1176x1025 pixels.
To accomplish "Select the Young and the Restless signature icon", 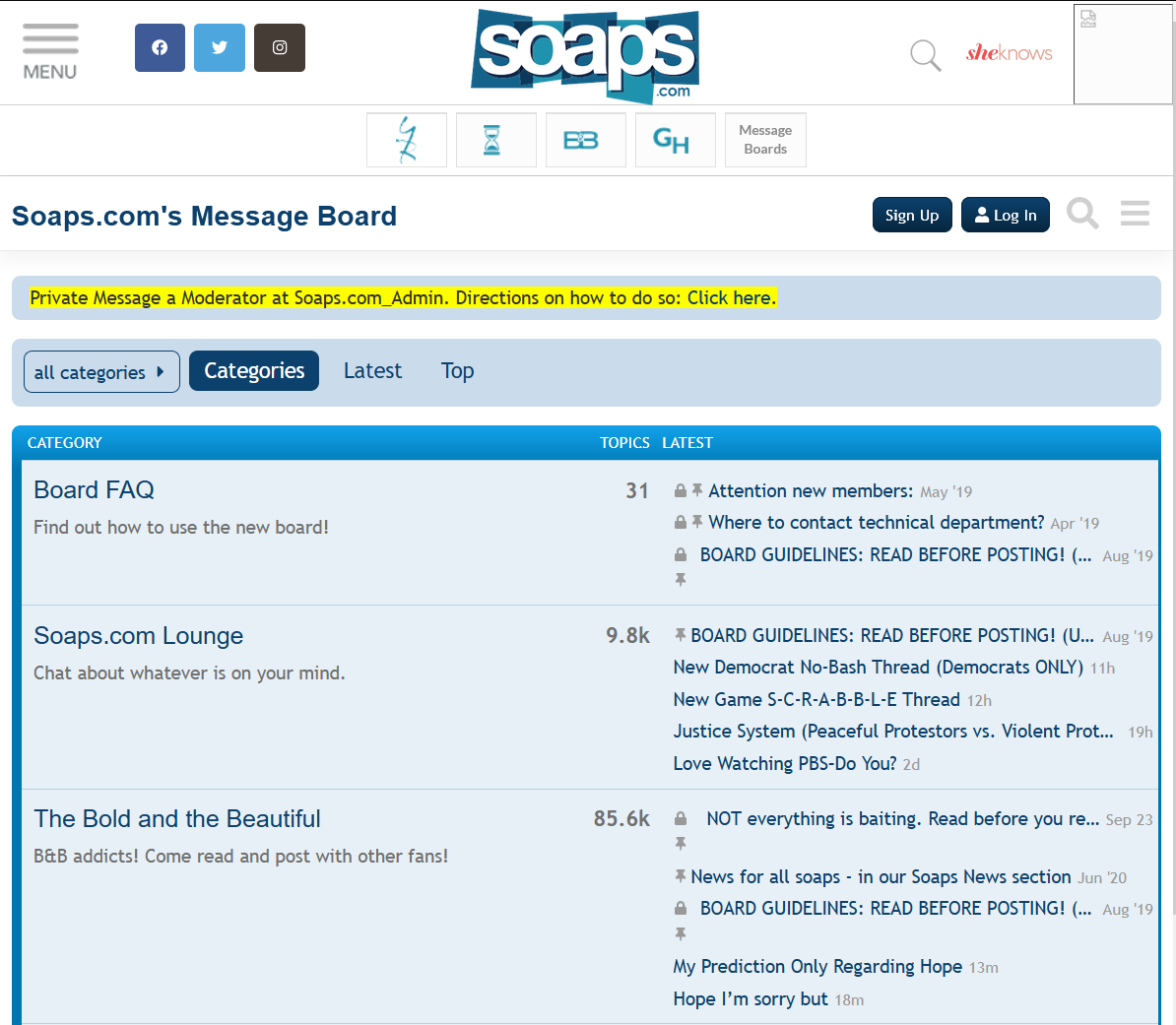I will coord(406,139).
